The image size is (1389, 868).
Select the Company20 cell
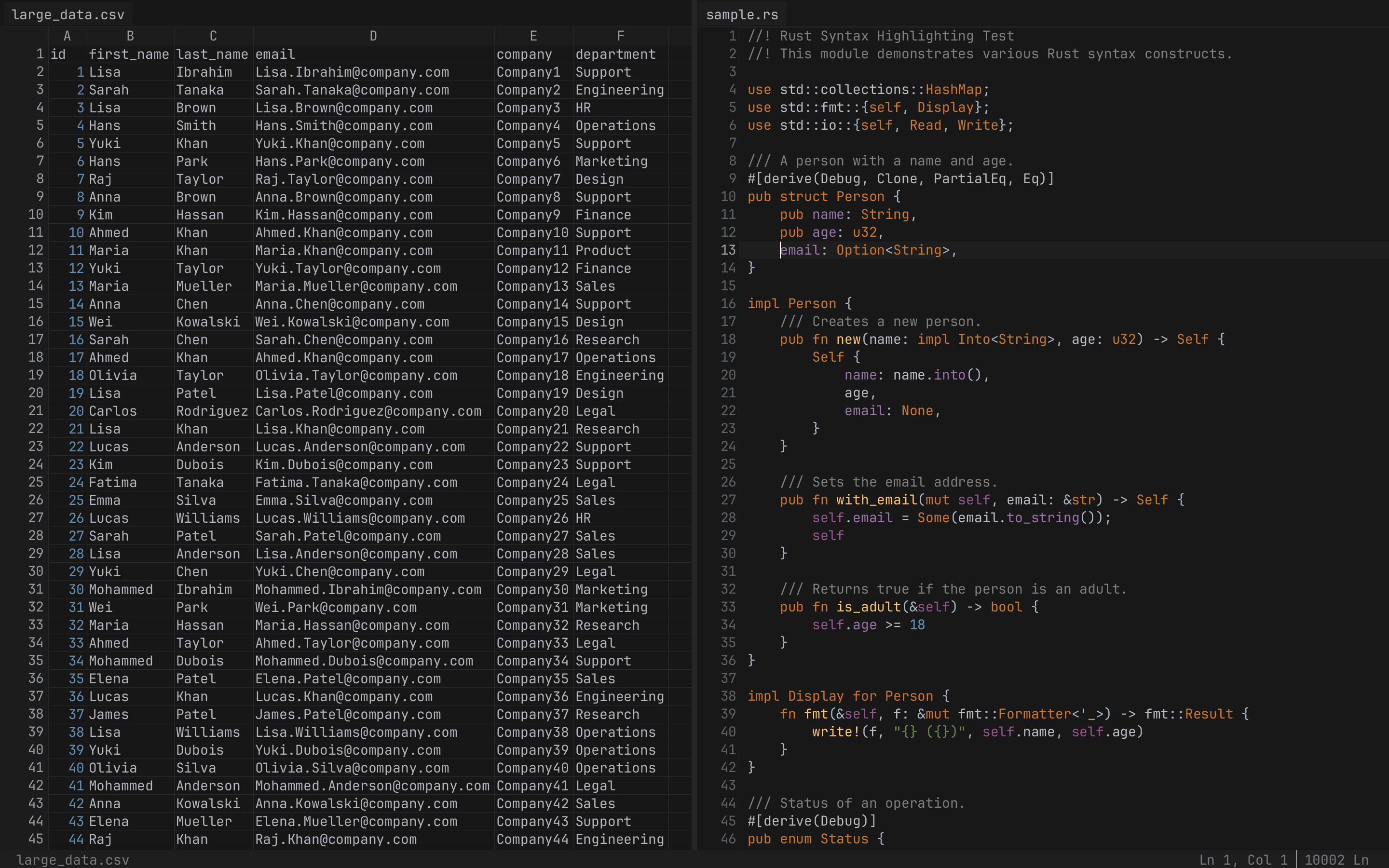coord(531,411)
